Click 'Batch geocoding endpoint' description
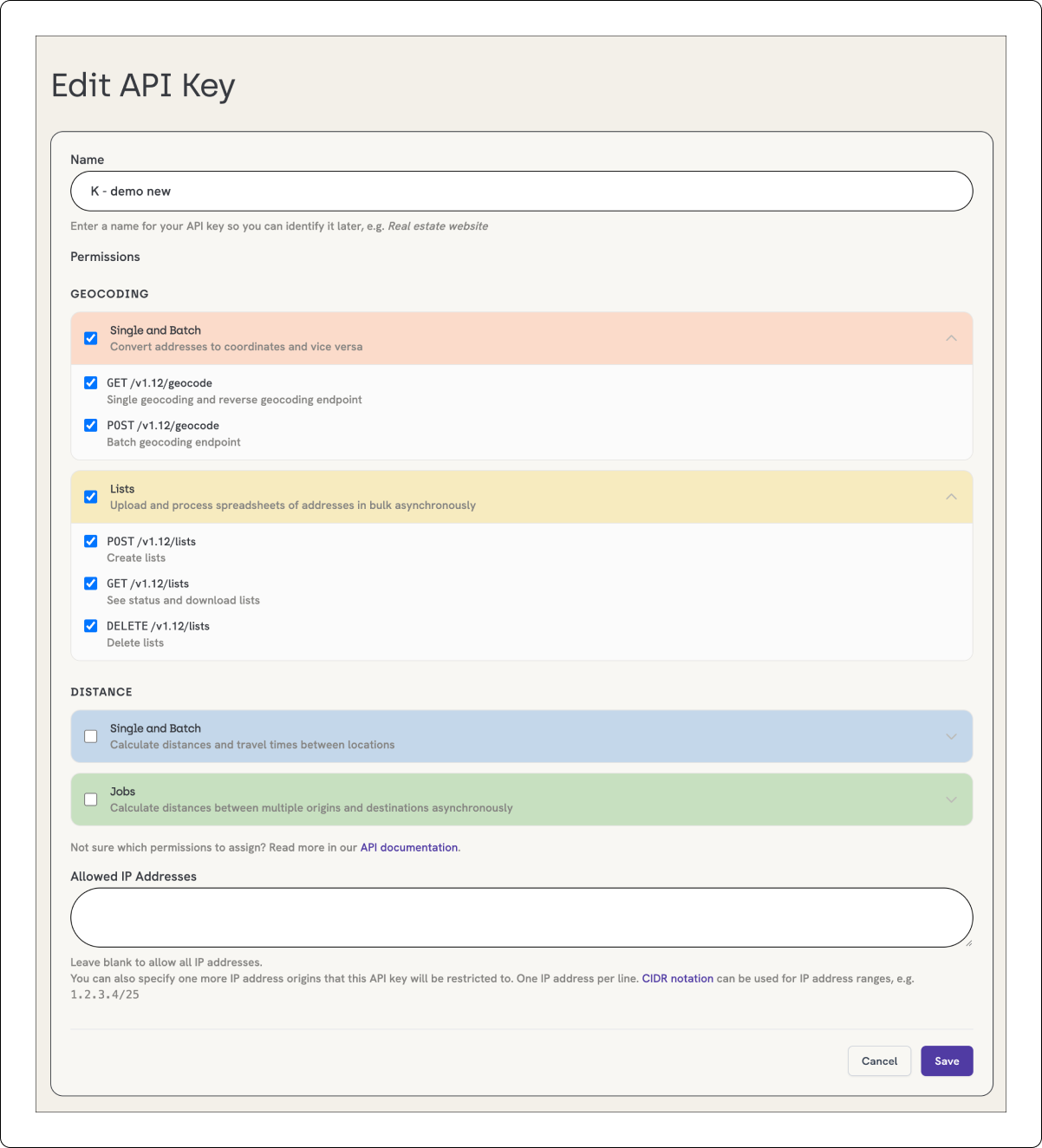Image resolution: width=1042 pixels, height=1148 pixels. [x=173, y=442]
